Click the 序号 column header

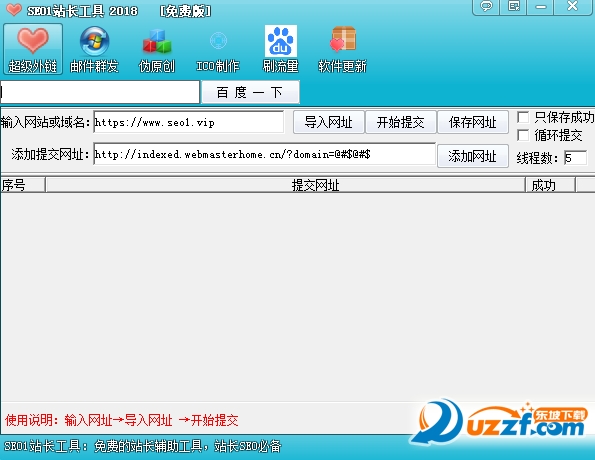click(x=23, y=185)
